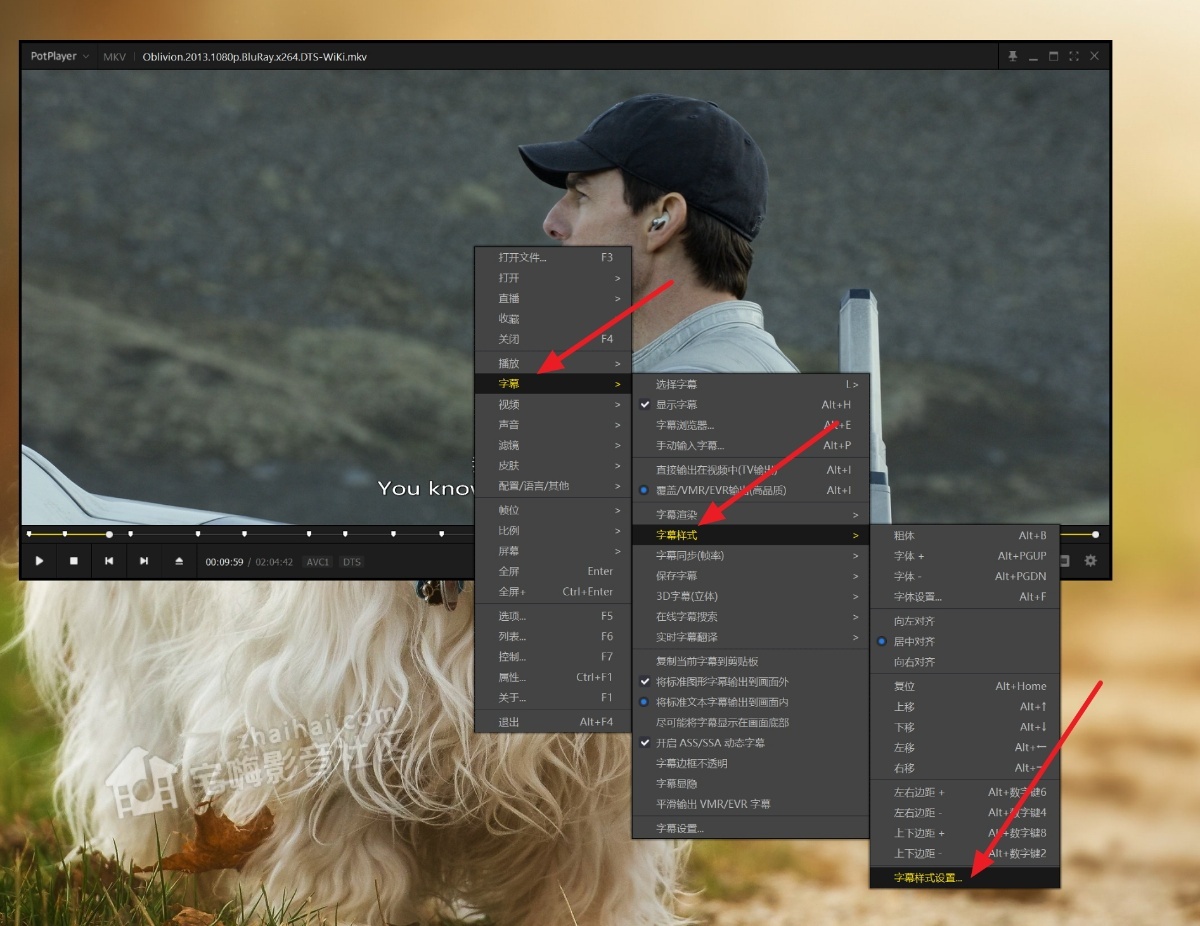1200x926 pixels.
Task: Choose 向左对齐 alignment option
Action: point(965,621)
